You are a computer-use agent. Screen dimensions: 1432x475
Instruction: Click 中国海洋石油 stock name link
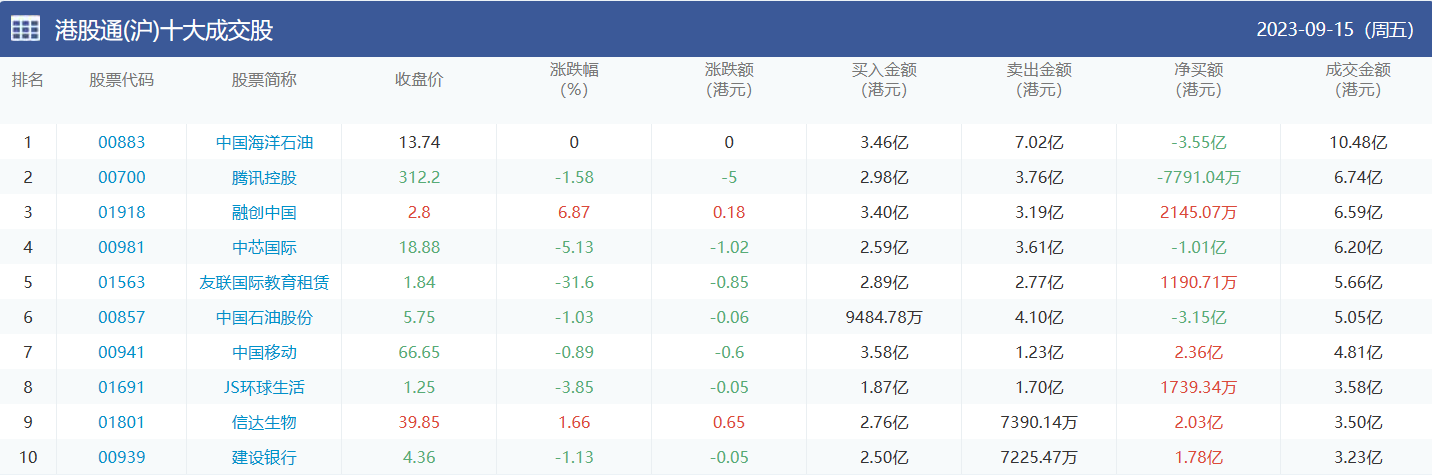(x=264, y=142)
